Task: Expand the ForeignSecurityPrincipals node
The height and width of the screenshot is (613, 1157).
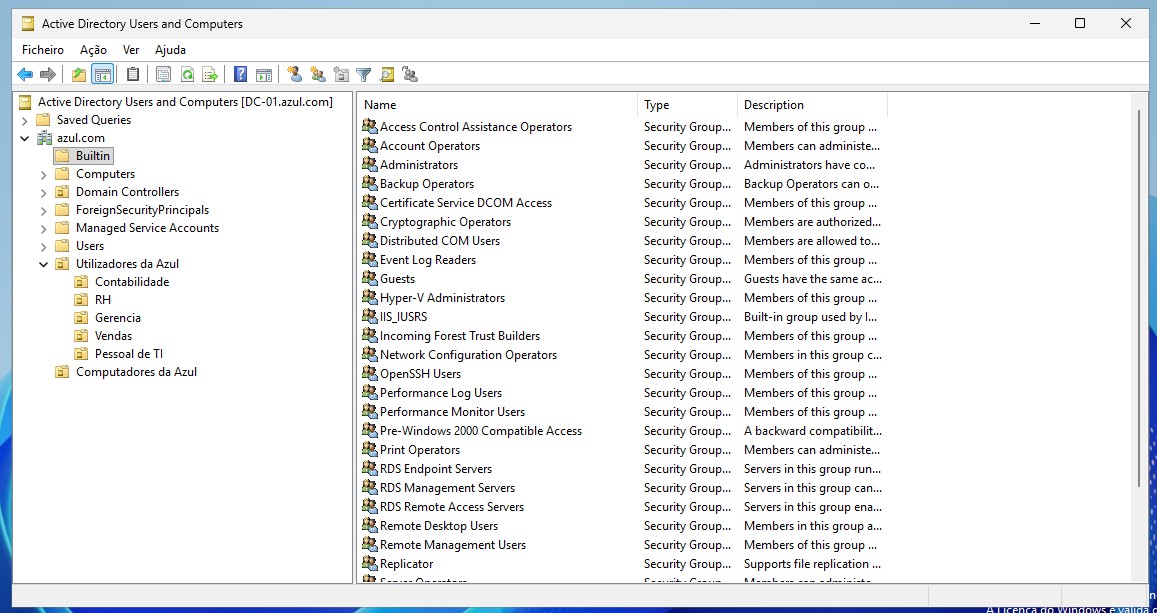Action: [x=44, y=211]
